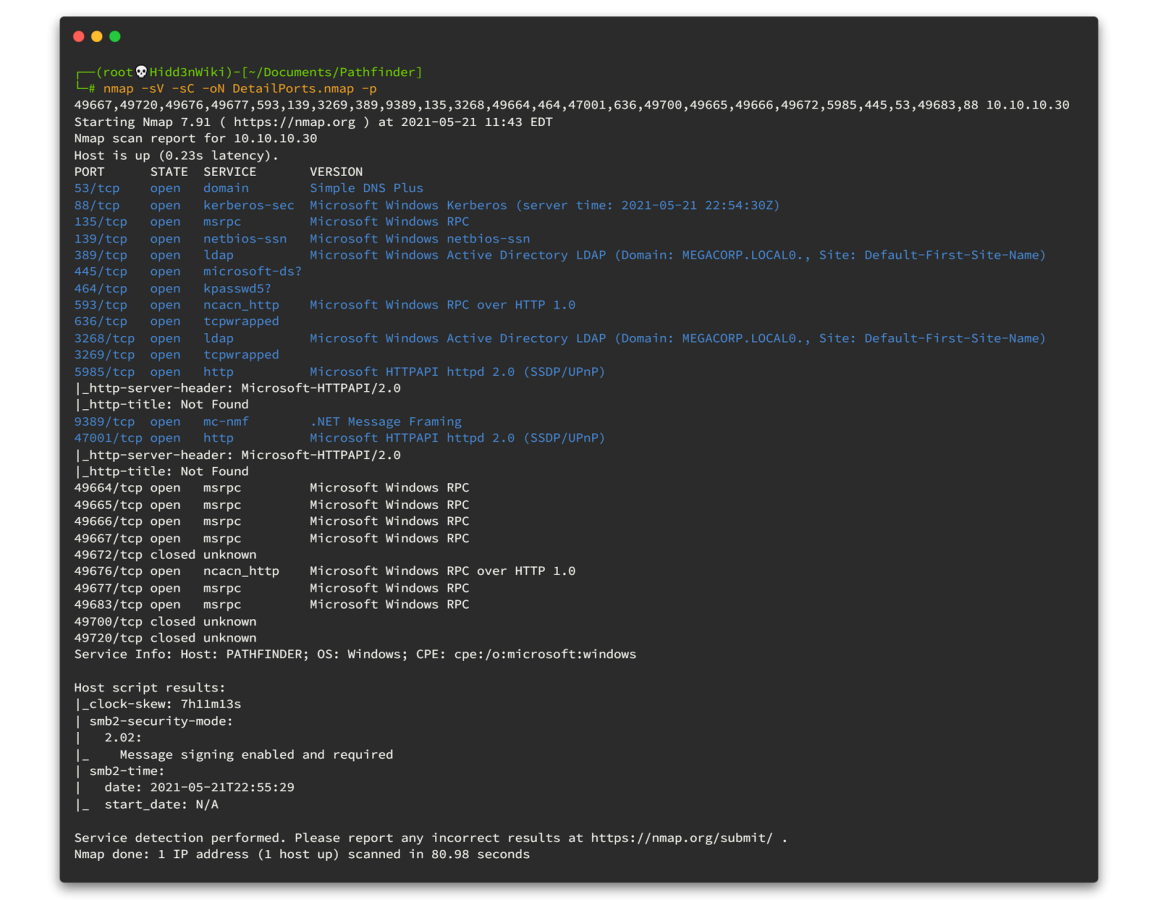Image resolution: width=1158 pixels, height=900 pixels.
Task: Click the kpasswd5? service text
Action: click(237, 288)
